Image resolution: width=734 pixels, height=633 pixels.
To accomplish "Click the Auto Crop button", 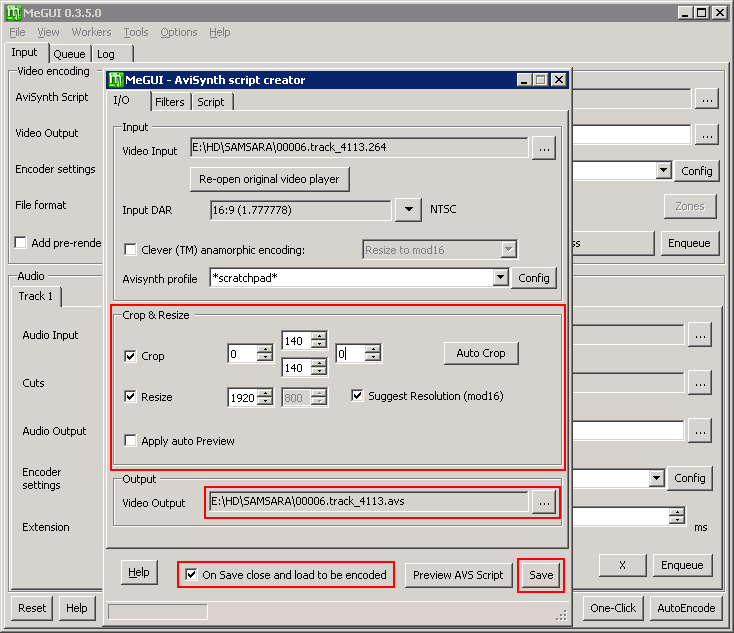I will click(480, 353).
